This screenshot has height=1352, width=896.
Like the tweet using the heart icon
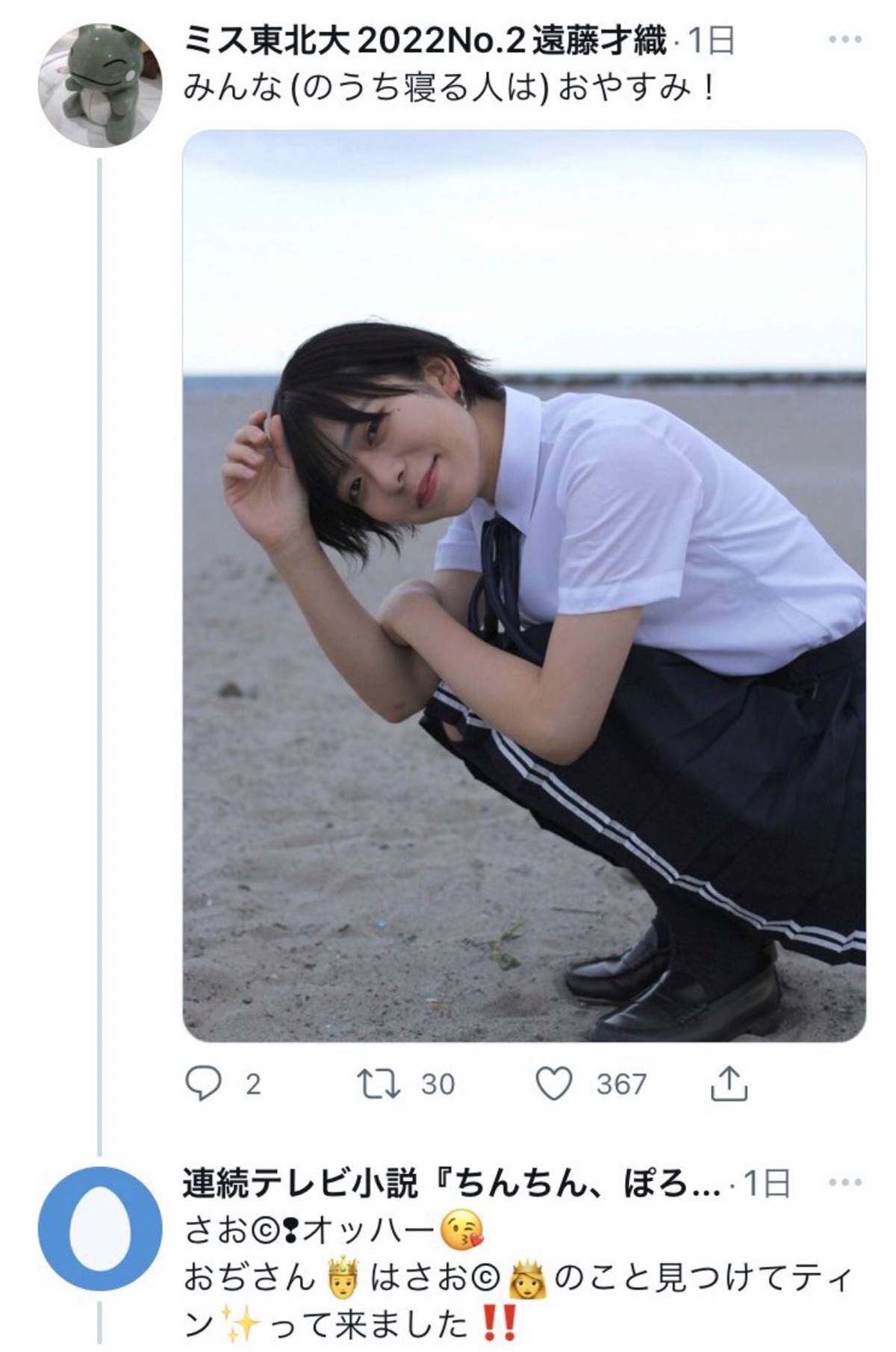[555, 1084]
